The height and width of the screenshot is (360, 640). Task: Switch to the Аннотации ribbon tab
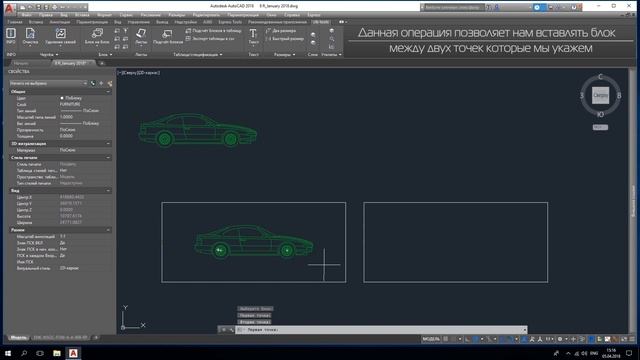[x=60, y=22]
